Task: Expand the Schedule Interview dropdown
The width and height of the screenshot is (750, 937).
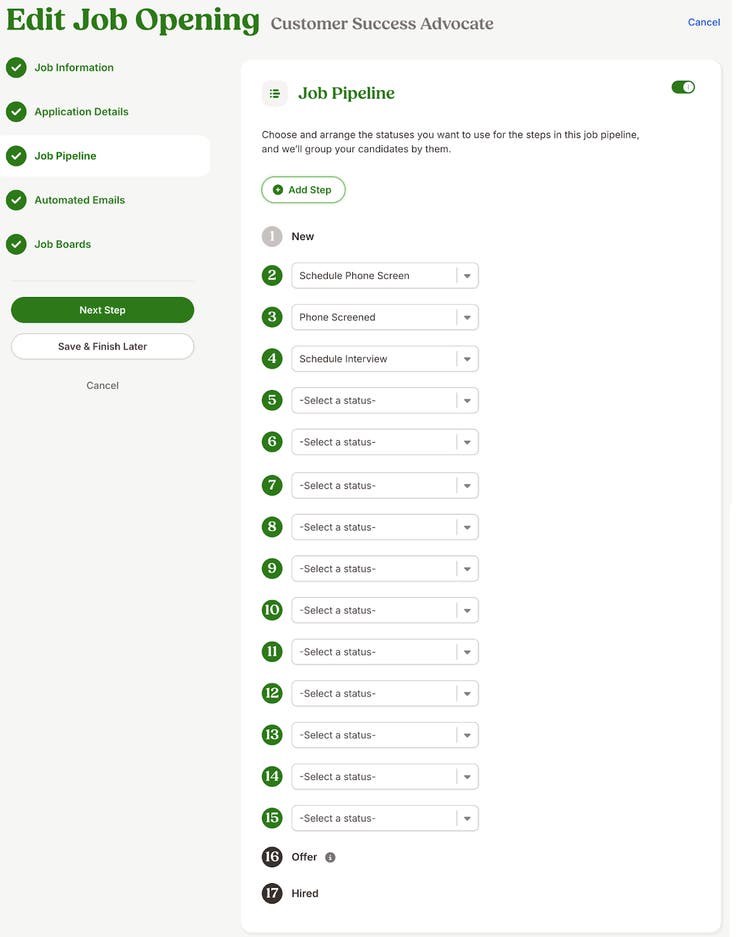Action: pyautogui.click(x=385, y=359)
